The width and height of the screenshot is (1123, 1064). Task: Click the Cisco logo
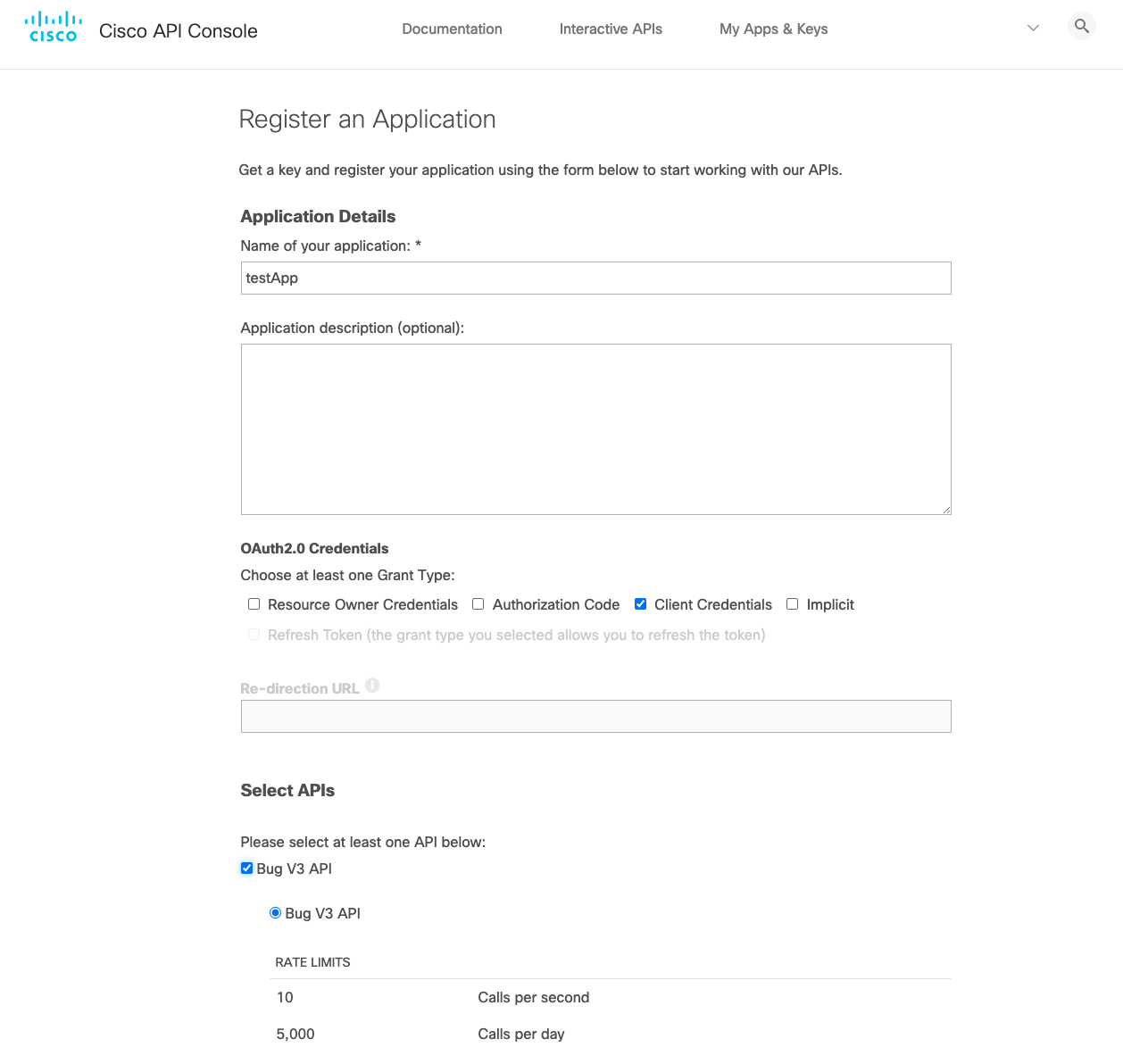point(53,25)
